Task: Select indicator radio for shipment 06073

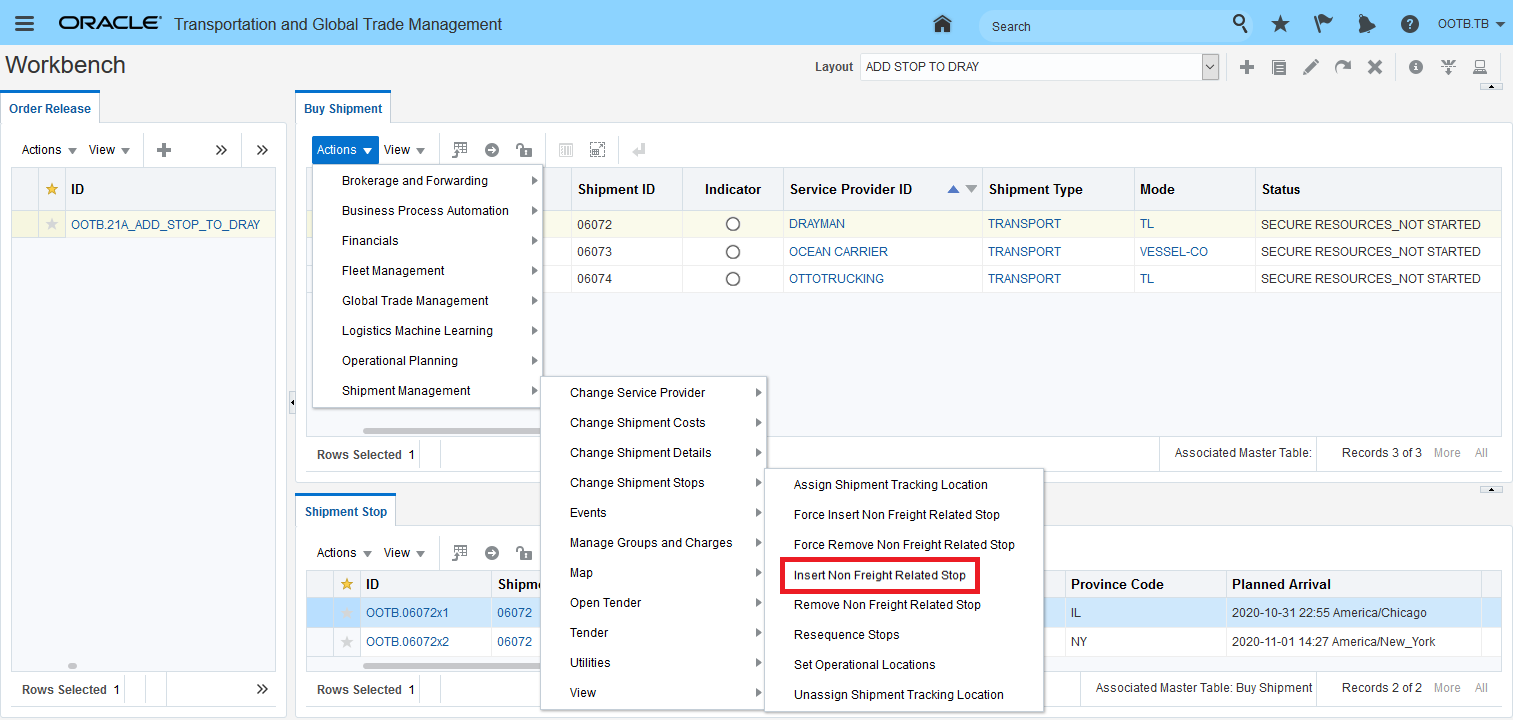Action: [733, 252]
